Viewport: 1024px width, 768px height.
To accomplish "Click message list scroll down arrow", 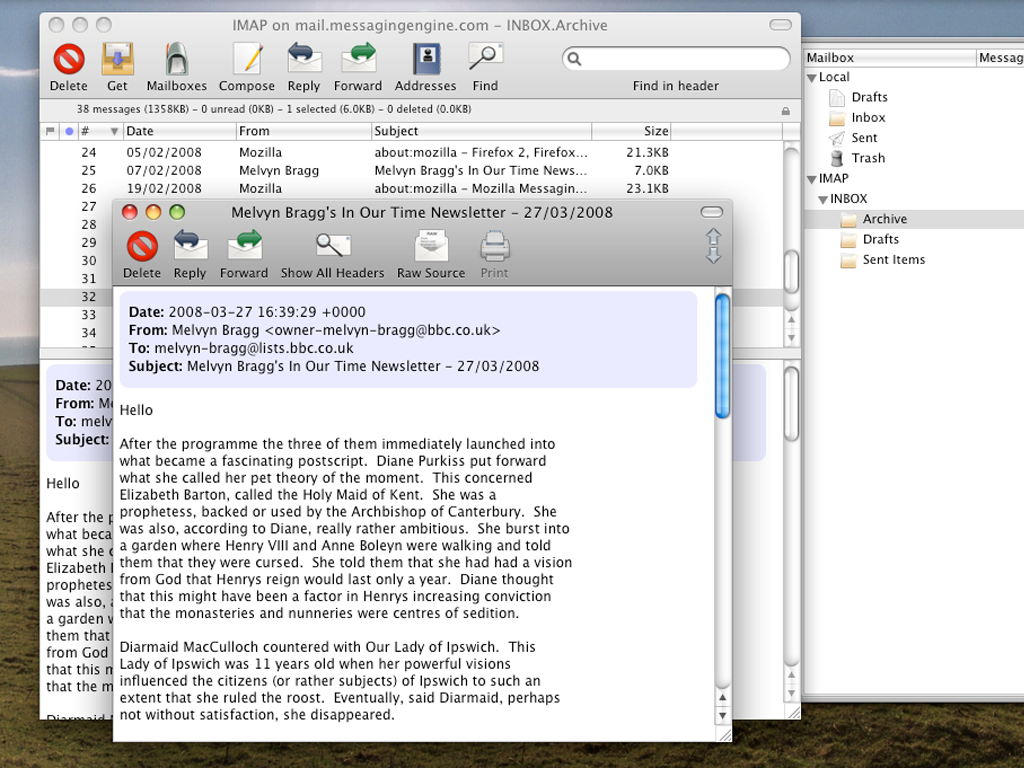I will [x=792, y=338].
